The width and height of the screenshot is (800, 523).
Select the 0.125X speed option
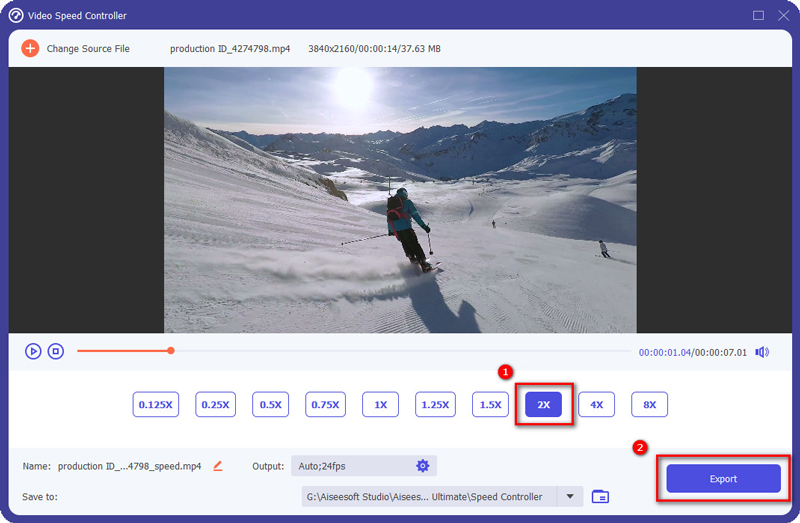155,405
